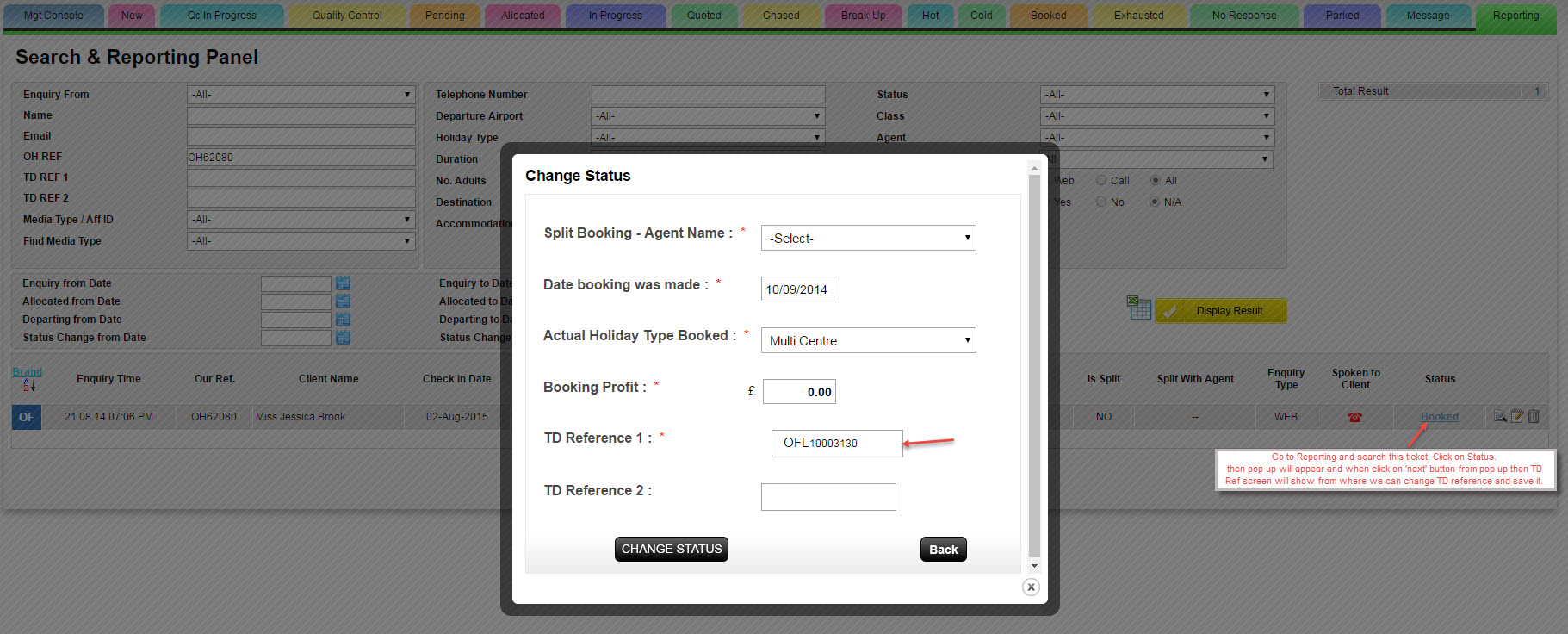Focus the Booking Profit amount field
Image resolution: width=1568 pixels, height=634 pixels.
[799, 392]
